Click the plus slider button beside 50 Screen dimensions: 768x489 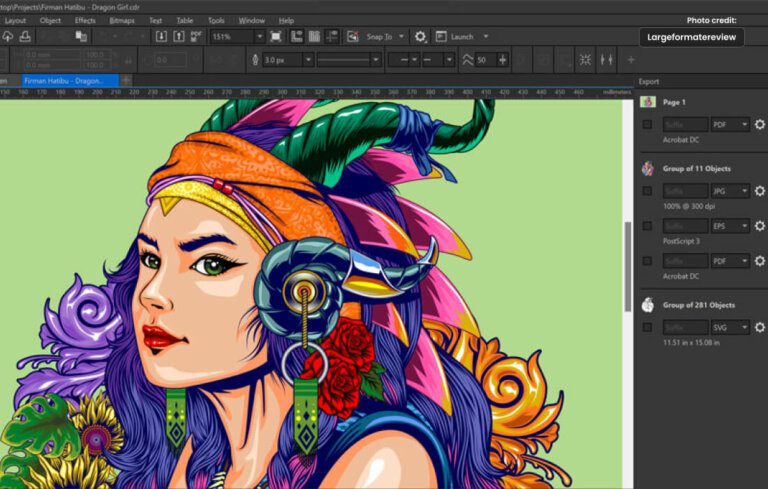pyautogui.click(x=503, y=60)
